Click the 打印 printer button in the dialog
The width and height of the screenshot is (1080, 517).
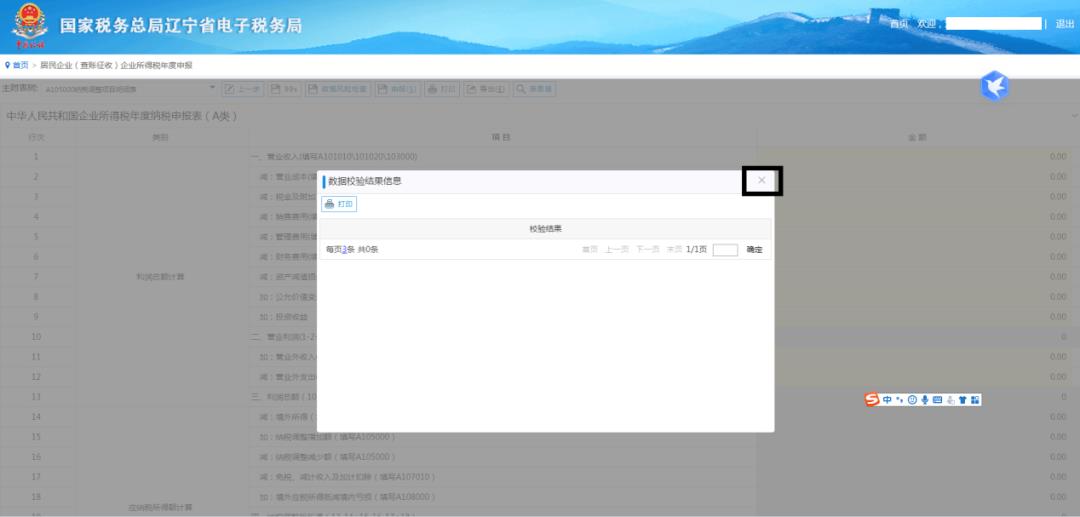coord(339,204)
